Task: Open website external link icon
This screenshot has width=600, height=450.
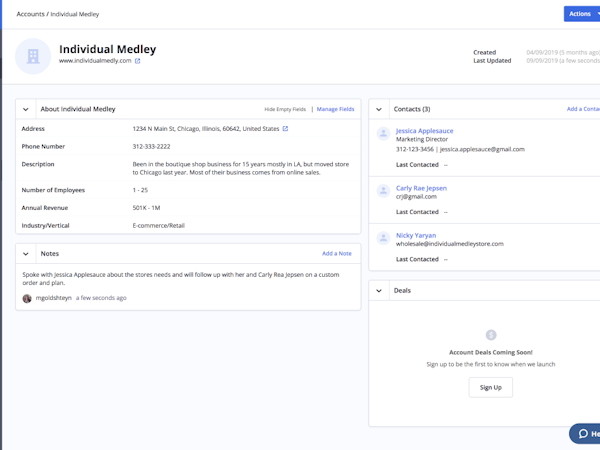Action: (138, 61)
